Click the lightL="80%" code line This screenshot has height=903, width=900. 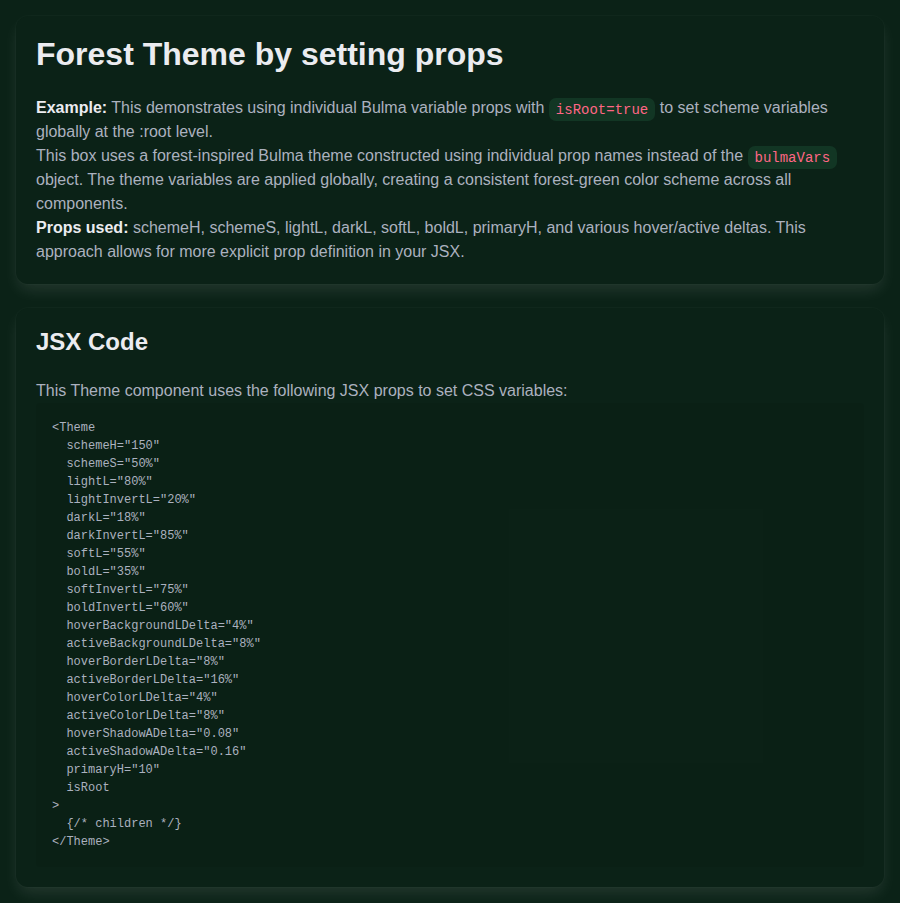(109, 481)
